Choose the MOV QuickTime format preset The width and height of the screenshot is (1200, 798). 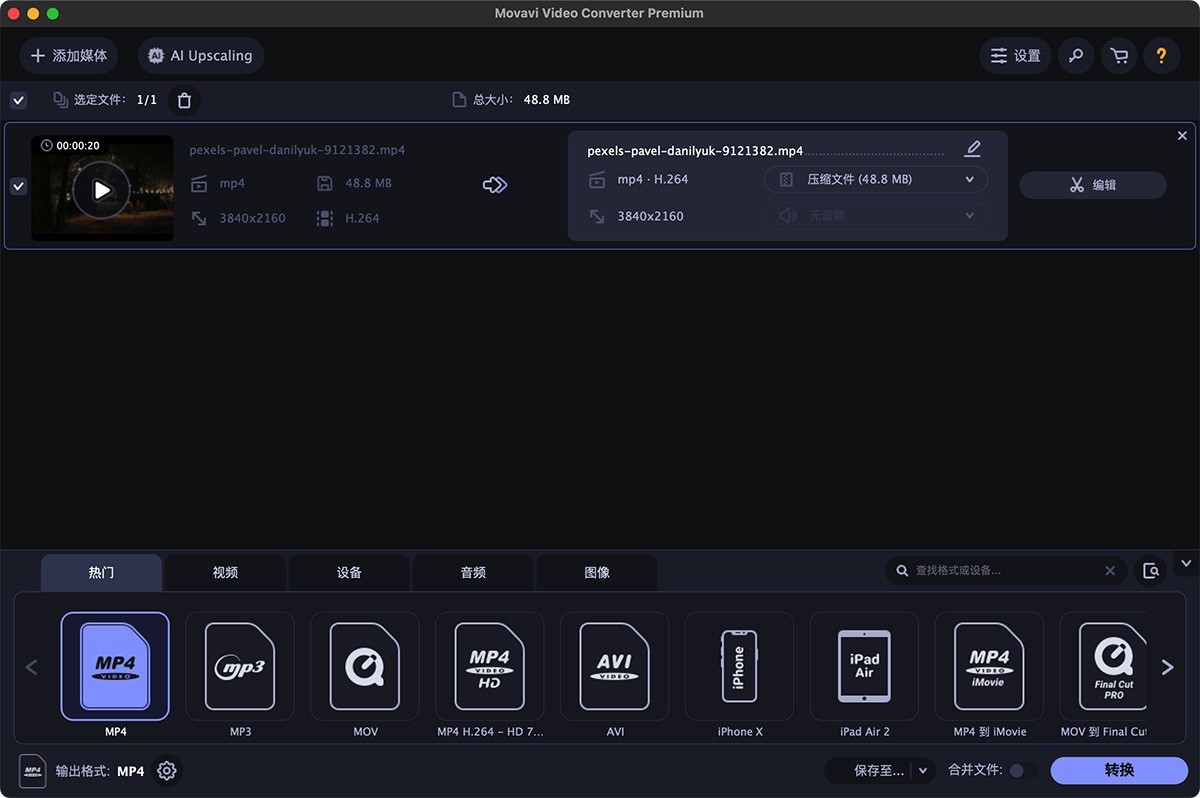(x=364, y=666)
